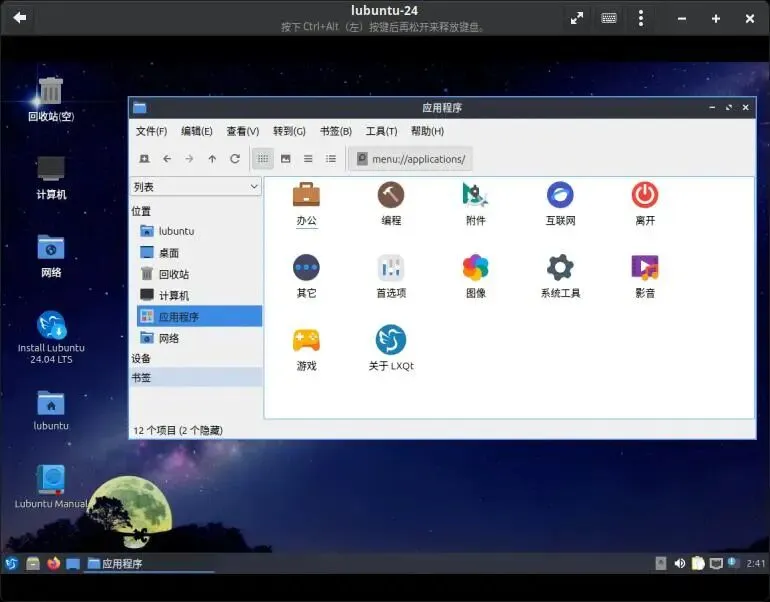Screen dimensions: 770x602
Task: Open 关于 LXQt entry
Action: click(391, 349)
